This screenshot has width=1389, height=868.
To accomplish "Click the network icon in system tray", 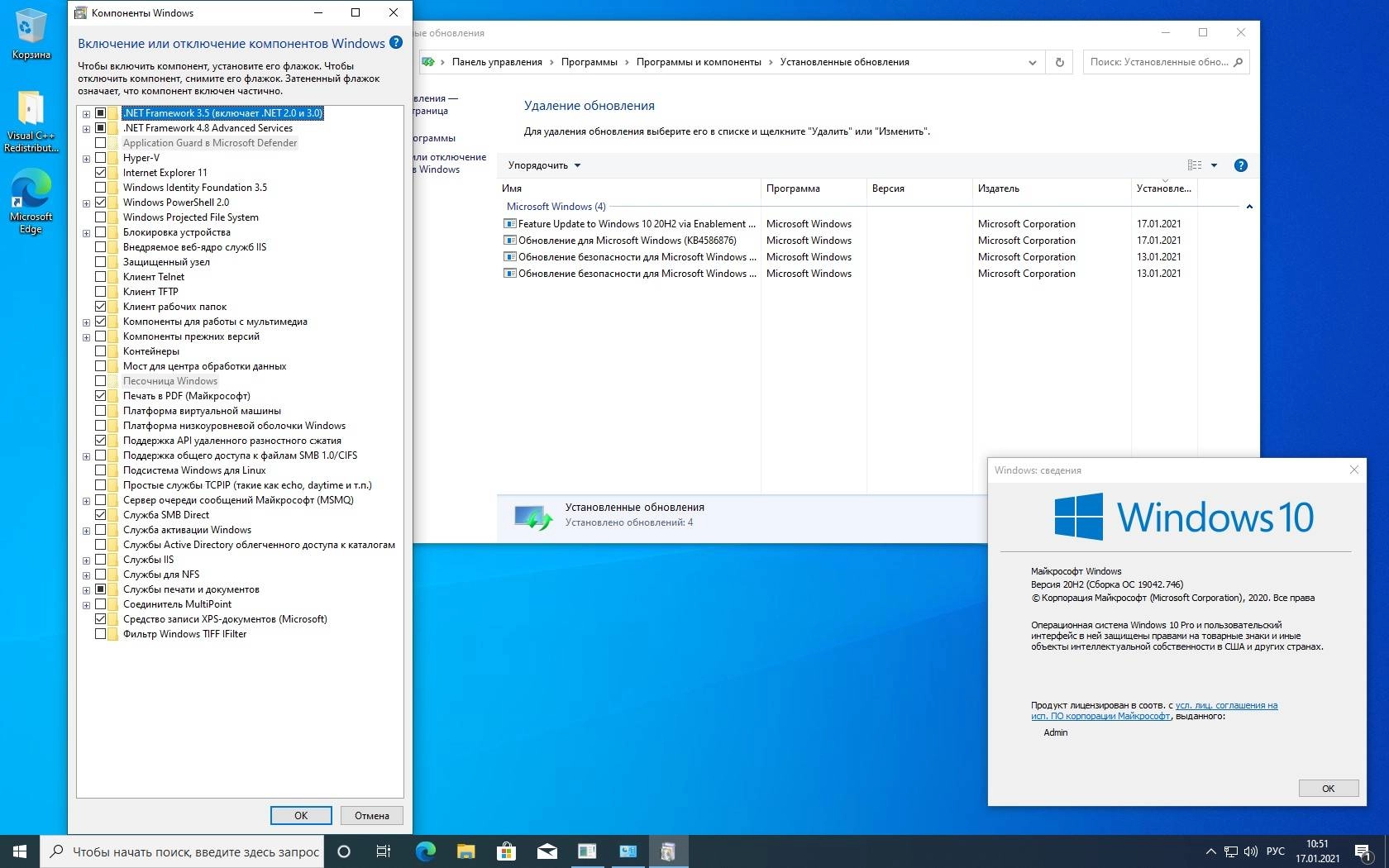I will click(1230, 851).
